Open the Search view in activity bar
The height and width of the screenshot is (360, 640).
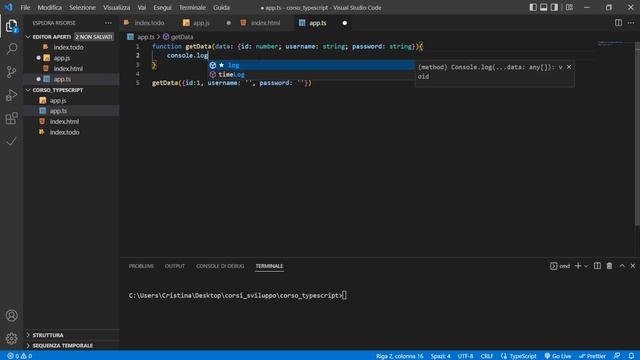[11, 49]
